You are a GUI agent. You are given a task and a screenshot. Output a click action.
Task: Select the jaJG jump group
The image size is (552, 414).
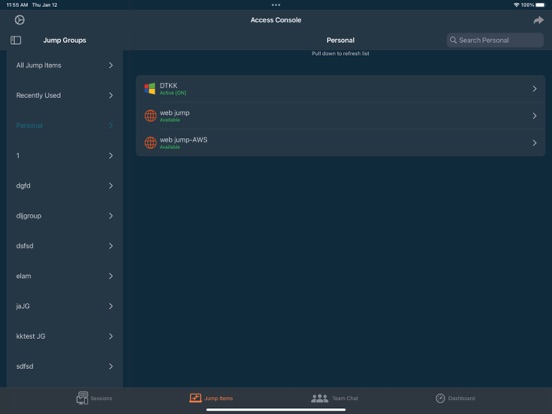pos(65,306)
